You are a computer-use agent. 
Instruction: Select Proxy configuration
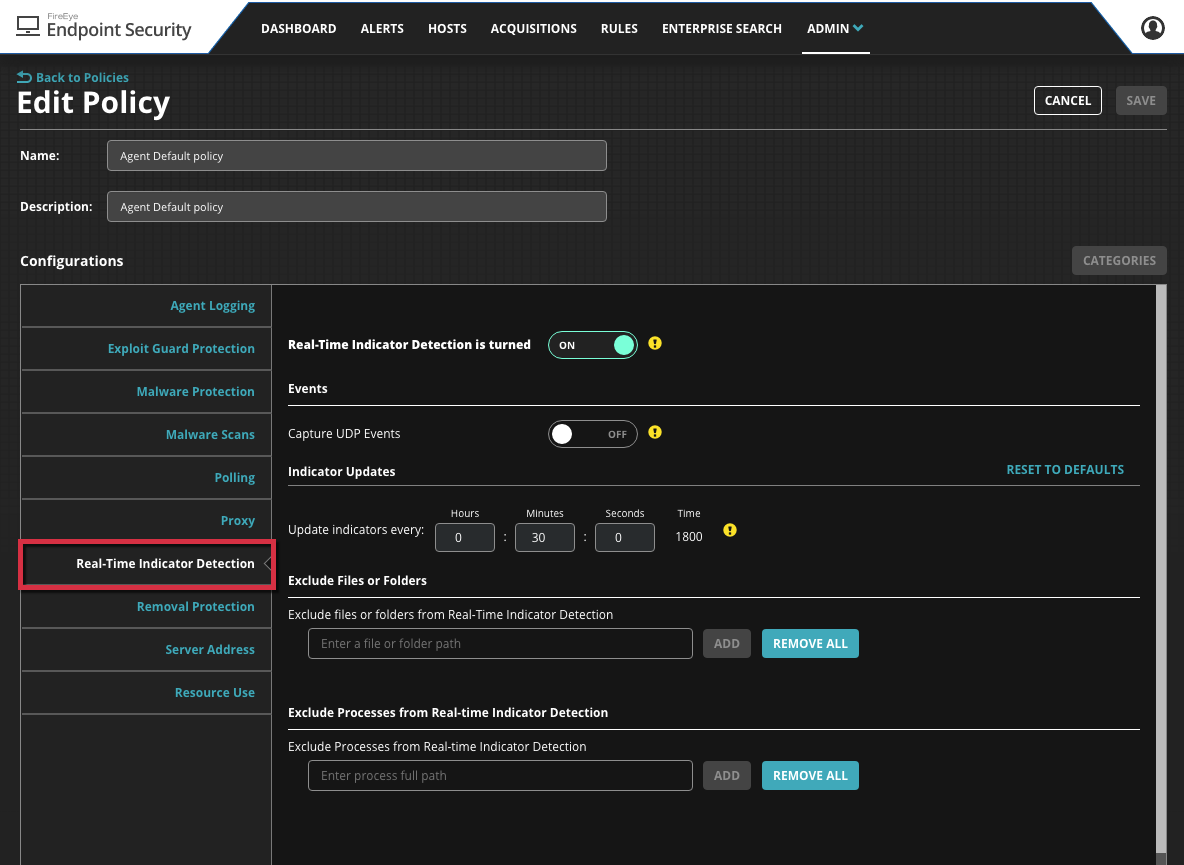146,521
